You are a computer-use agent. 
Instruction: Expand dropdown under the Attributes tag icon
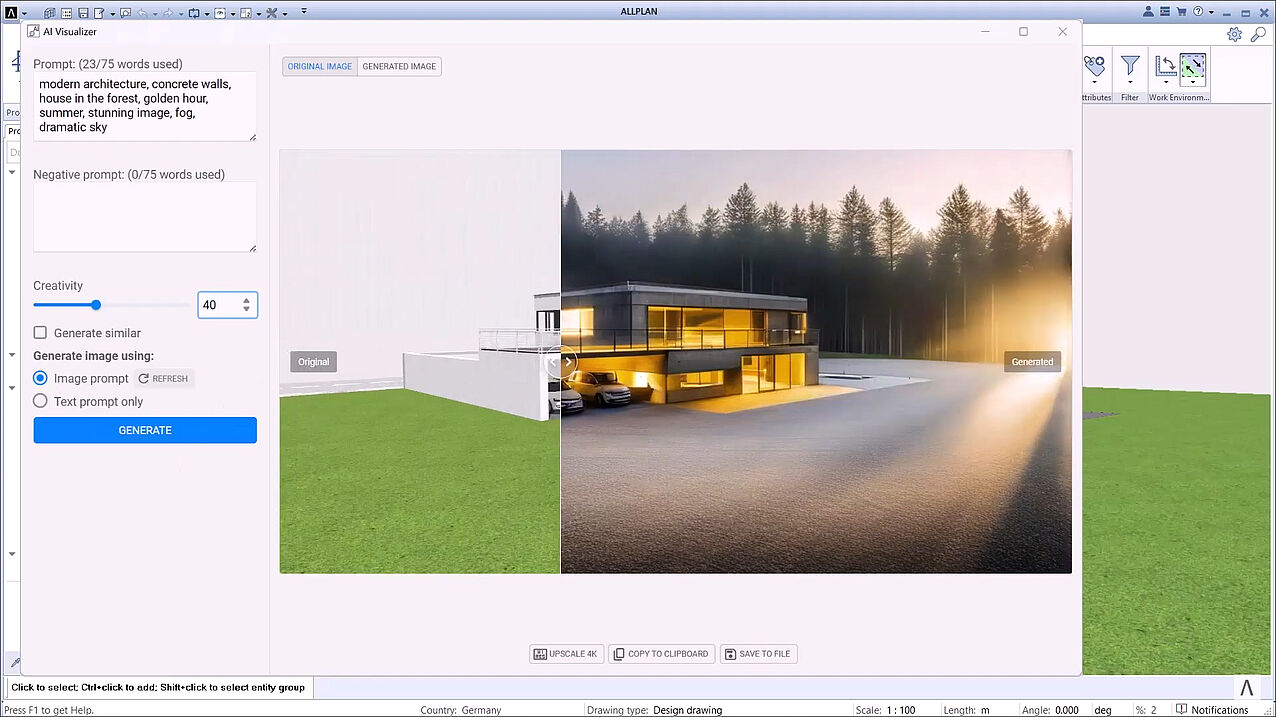(1094, 82)
